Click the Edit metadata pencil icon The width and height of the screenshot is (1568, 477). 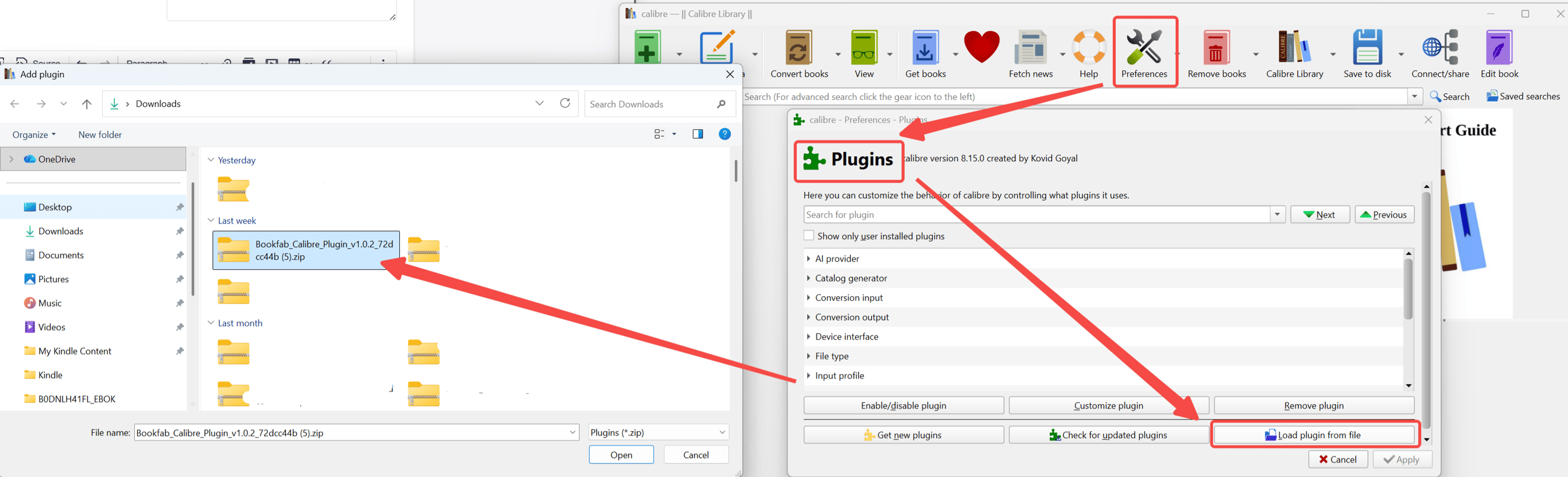pyautogui.click(x=717, y=47)
